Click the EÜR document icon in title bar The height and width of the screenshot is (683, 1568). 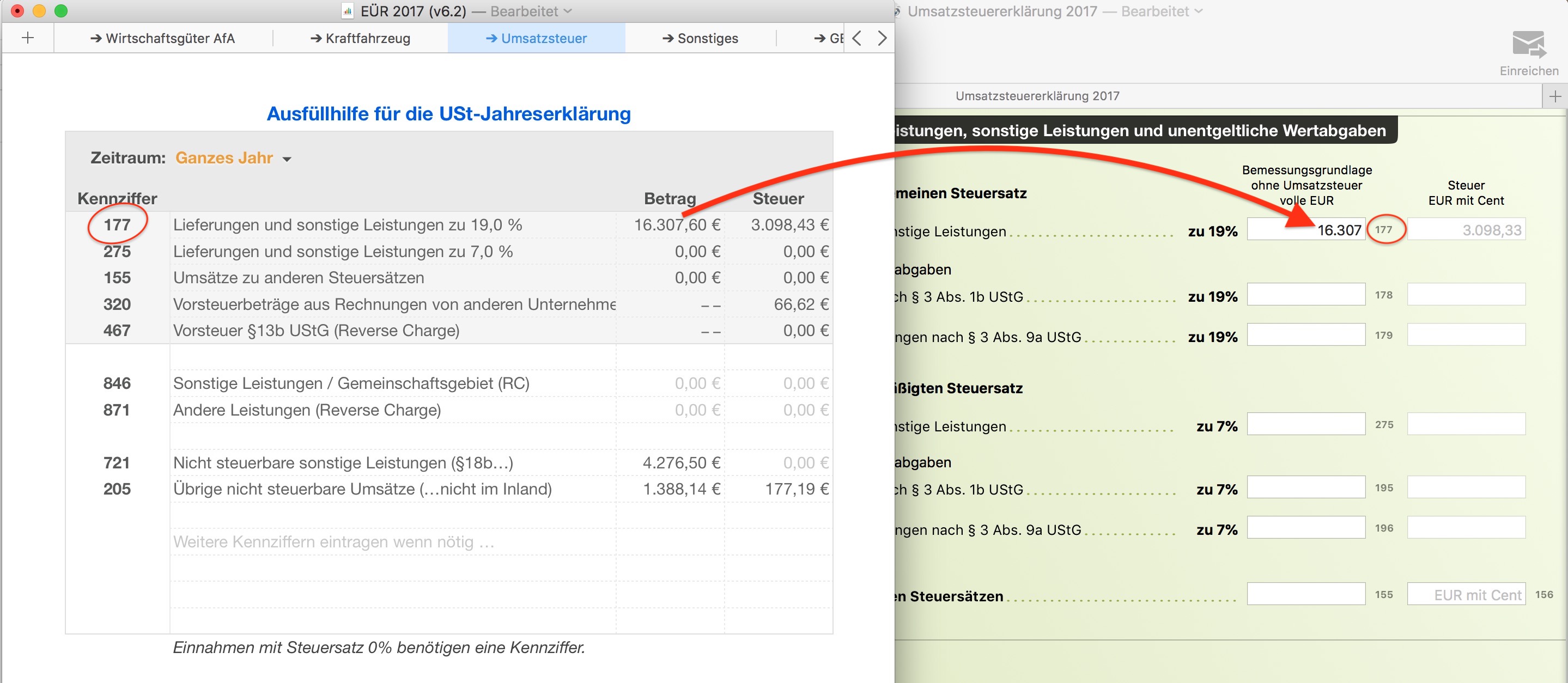click(x=348, y=11)
